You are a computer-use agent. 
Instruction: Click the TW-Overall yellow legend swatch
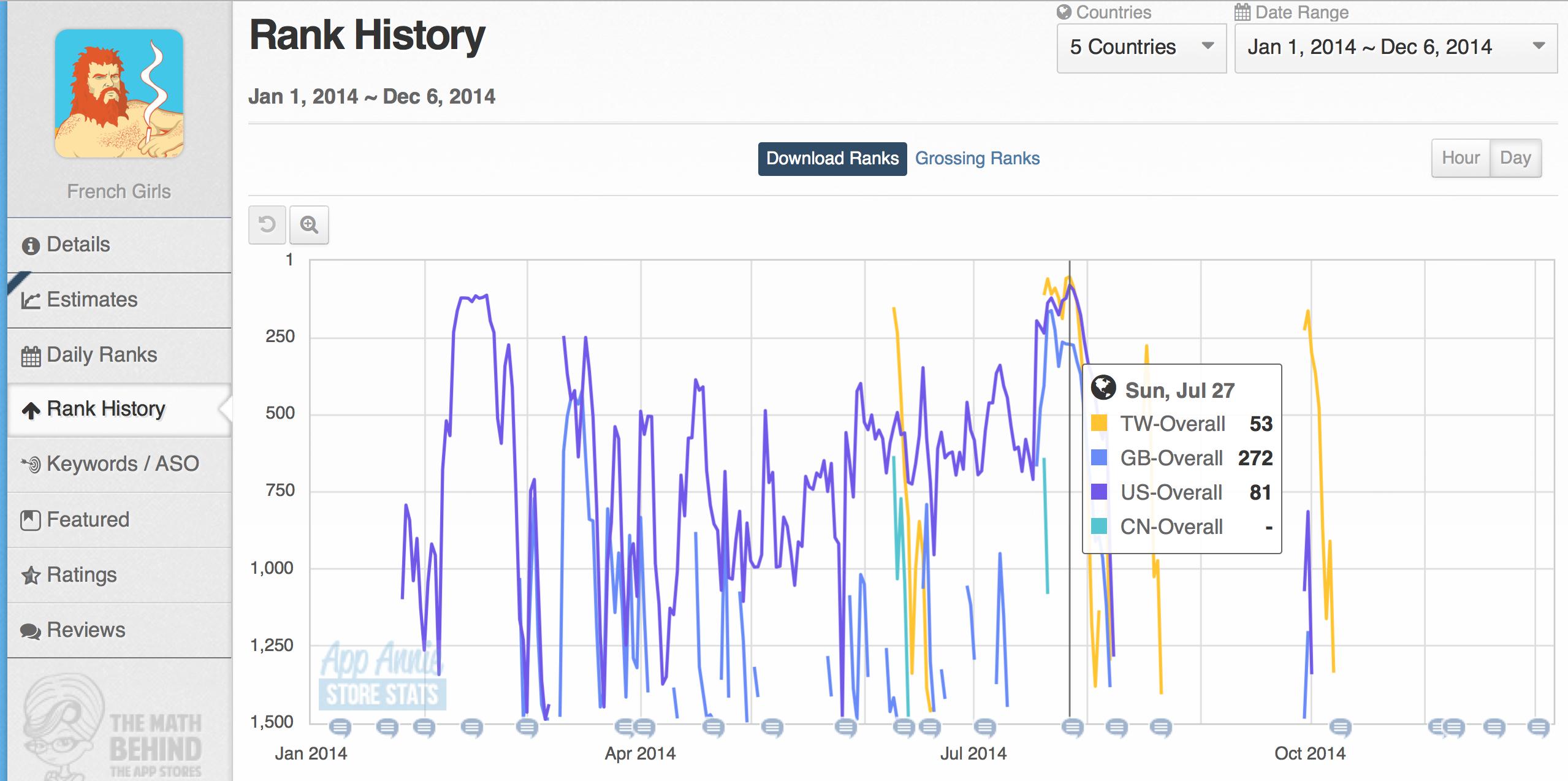click(1099, 423)
